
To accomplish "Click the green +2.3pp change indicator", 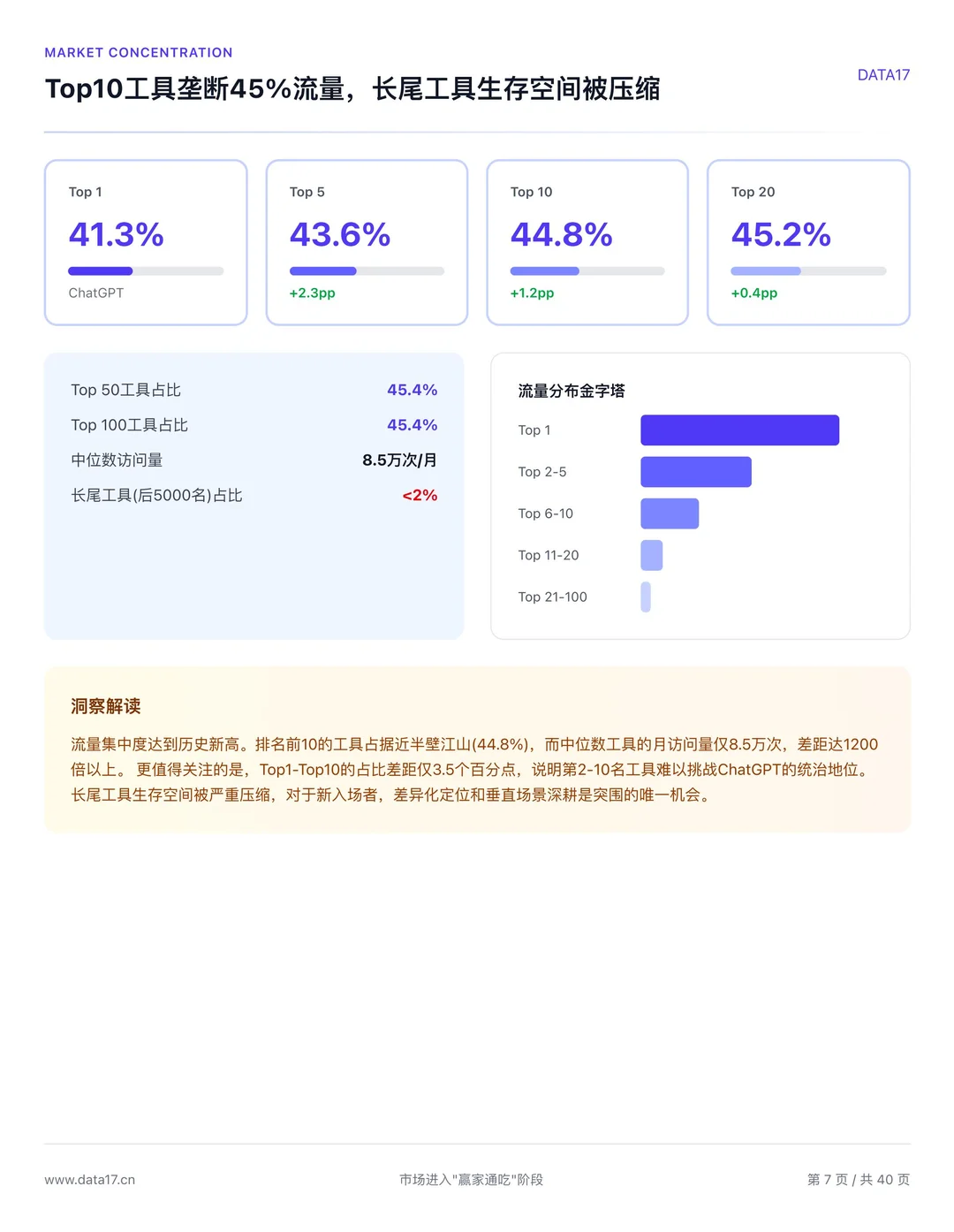I will point(312,293).
